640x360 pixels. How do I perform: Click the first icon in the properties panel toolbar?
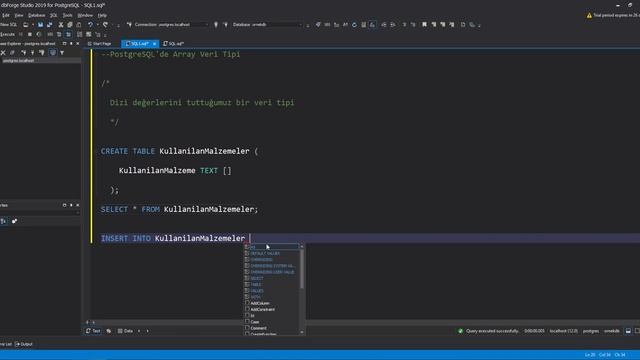(x=4, y=221)
